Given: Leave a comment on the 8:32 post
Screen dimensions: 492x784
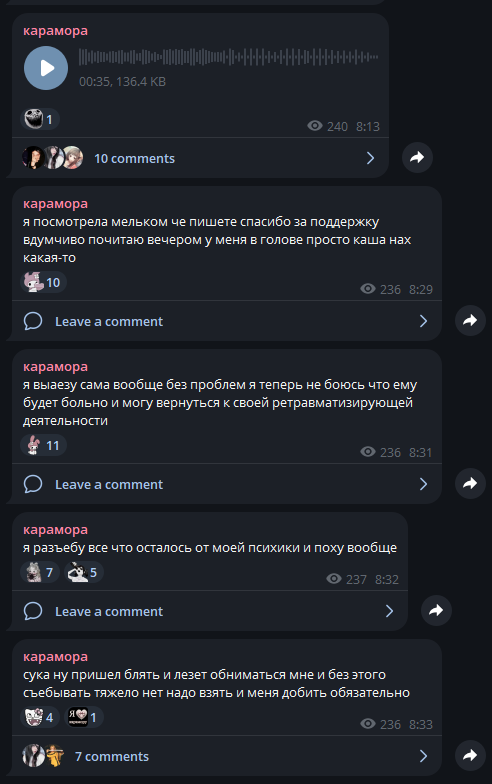Looking at the screenshot, I should (x=210, y=611).
